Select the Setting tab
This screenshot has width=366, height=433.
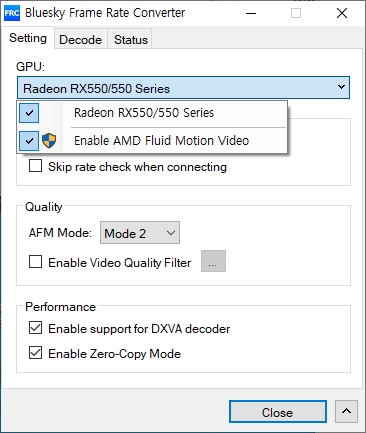tap(28, 38)
